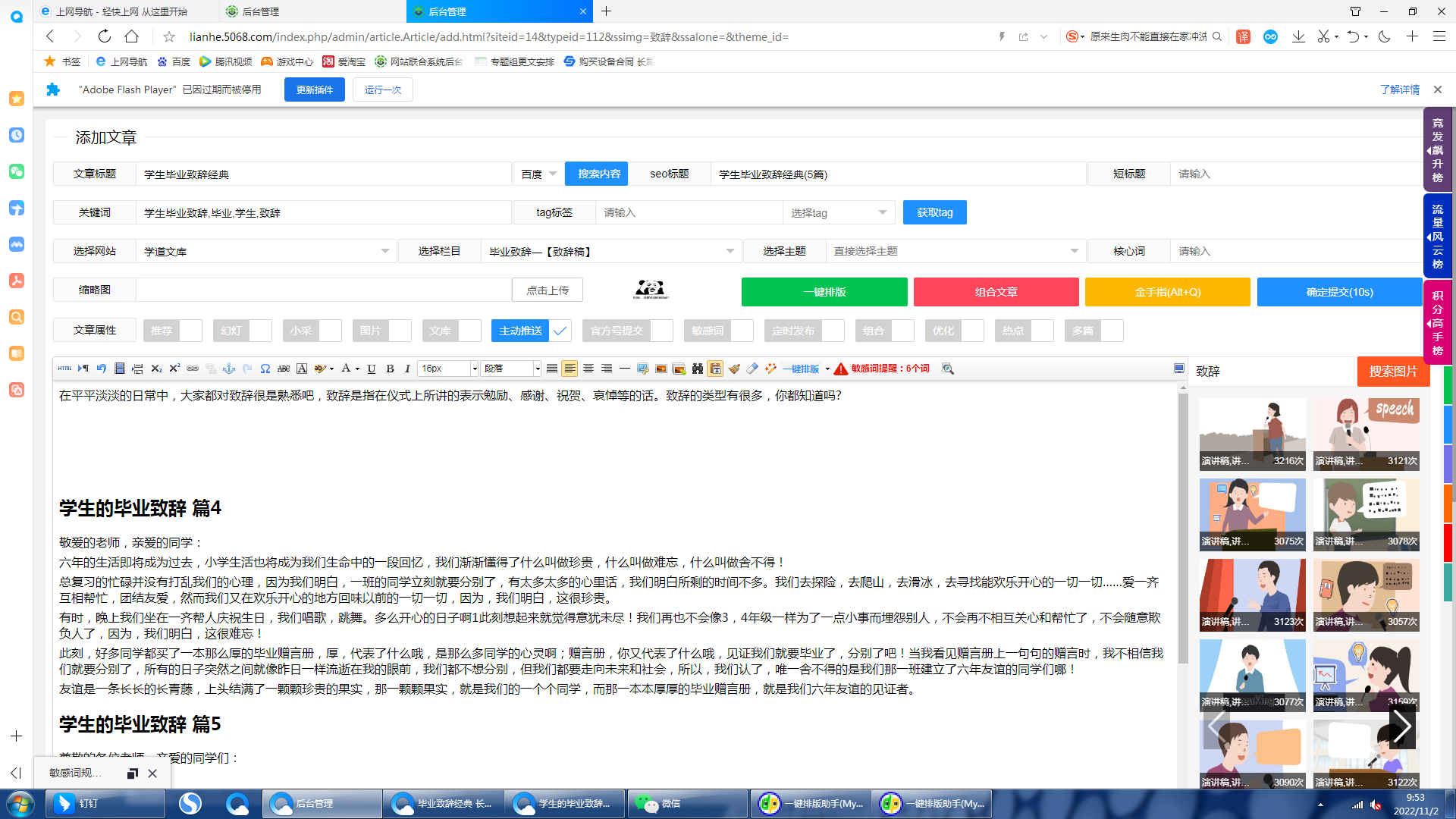The height and width of the screenshot is (819, 1456).
Task: Insert a page break in editor
Action: 137,369
